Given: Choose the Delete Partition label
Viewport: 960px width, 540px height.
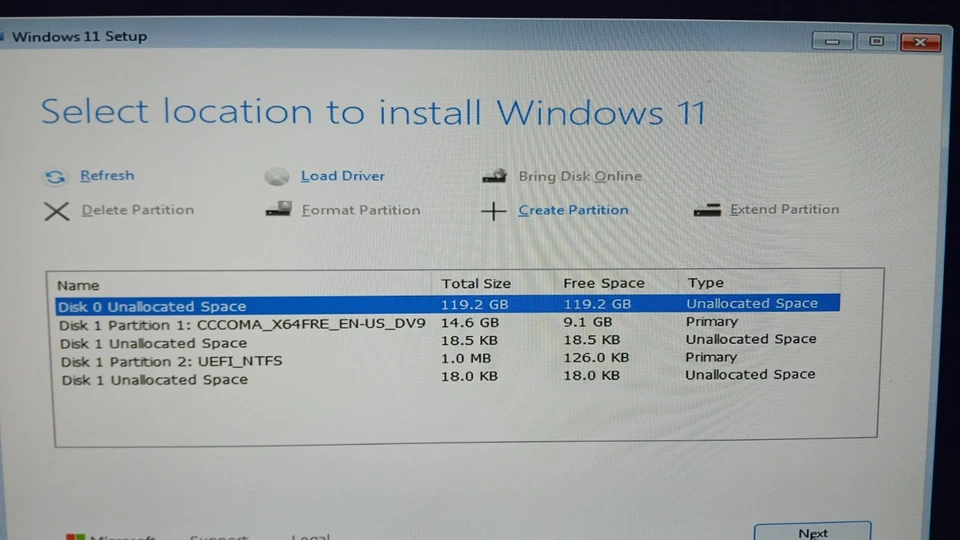Looking at the screenshot, I should [138, 210].
